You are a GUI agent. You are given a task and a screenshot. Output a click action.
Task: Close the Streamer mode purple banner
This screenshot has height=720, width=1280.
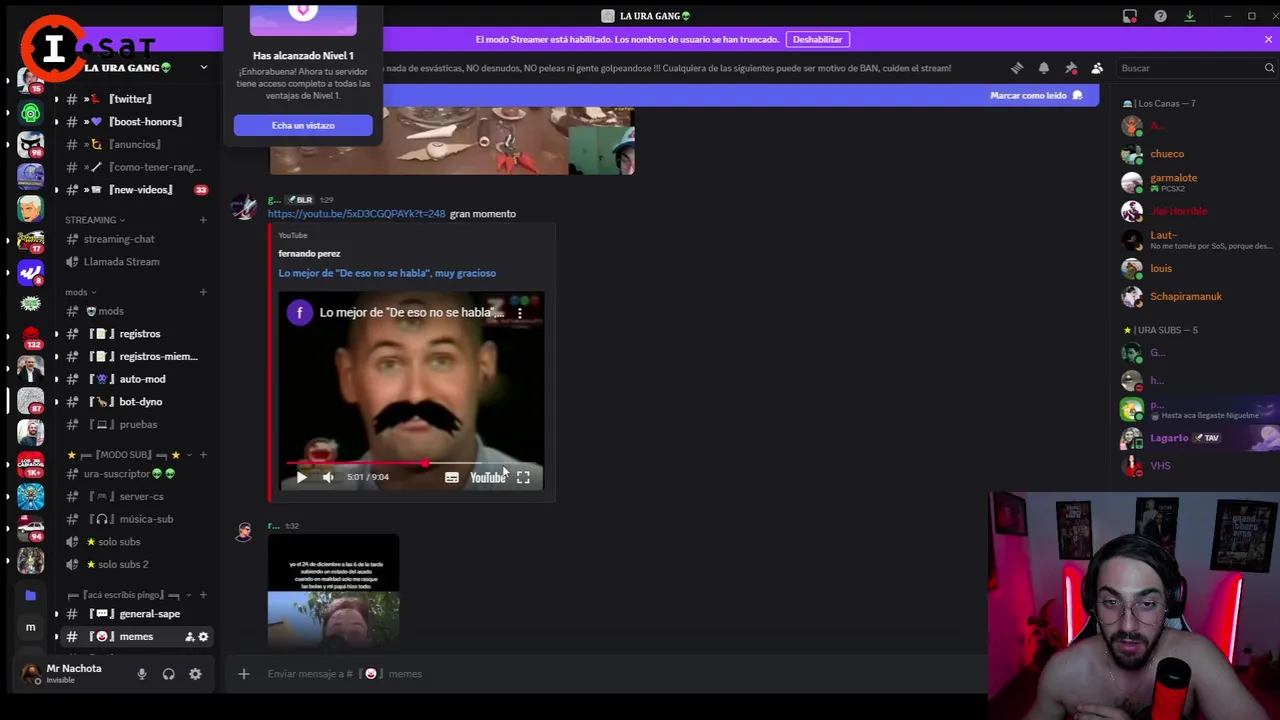(x=1268, y=39)
